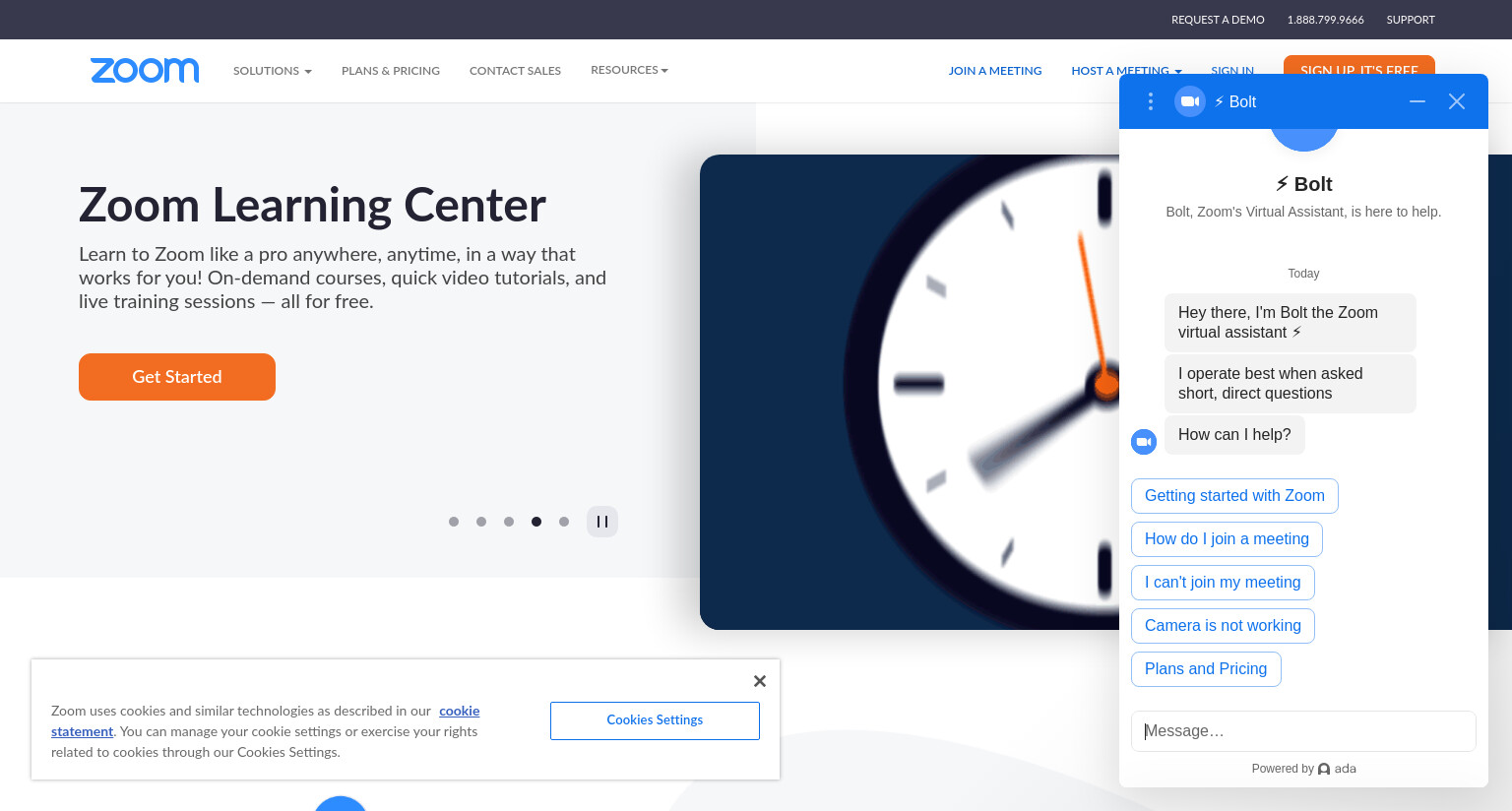Open Cookies Settings
The image size is (1512, 811).
(x=655, y=720)
